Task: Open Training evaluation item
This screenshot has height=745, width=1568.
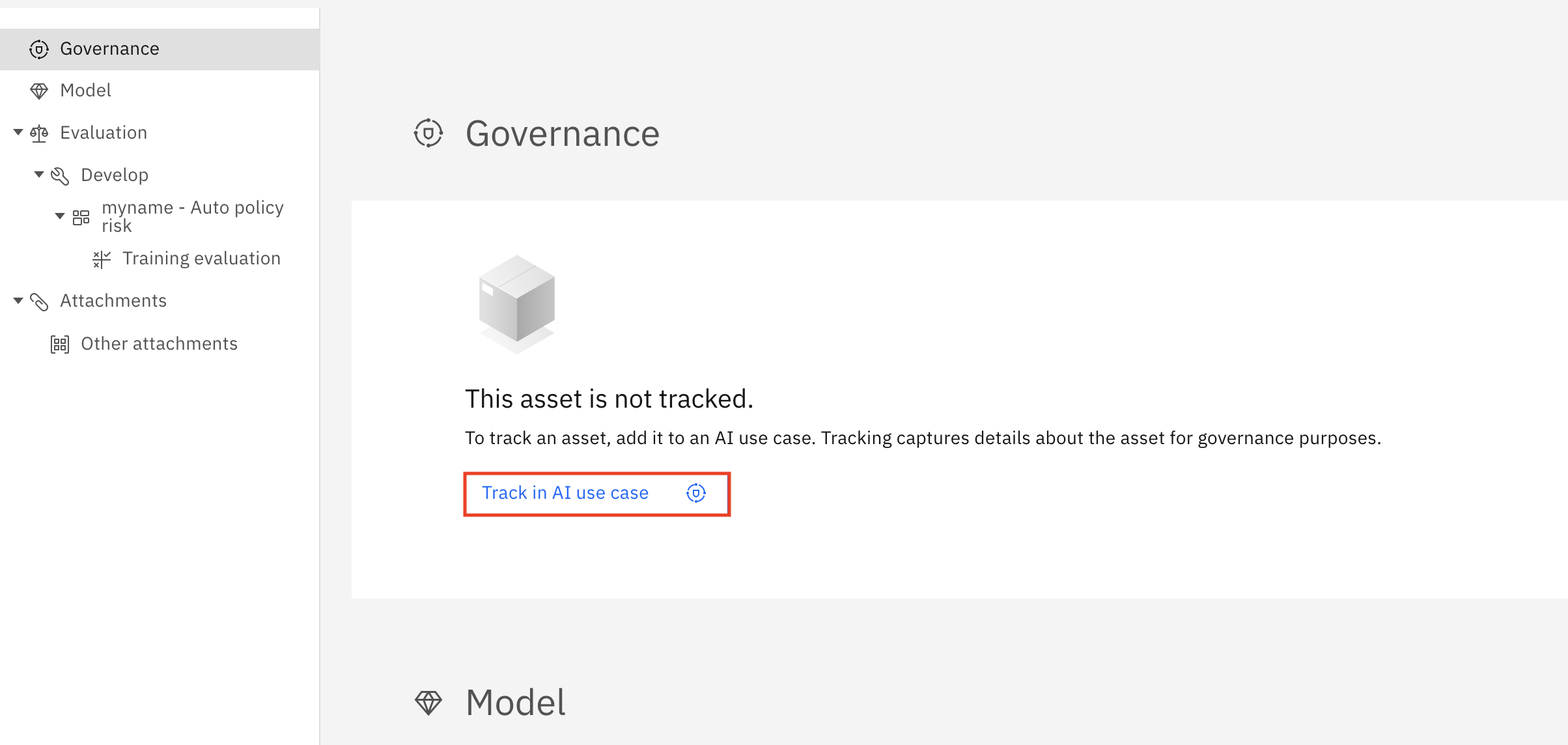Action: [x=201, y=259]
